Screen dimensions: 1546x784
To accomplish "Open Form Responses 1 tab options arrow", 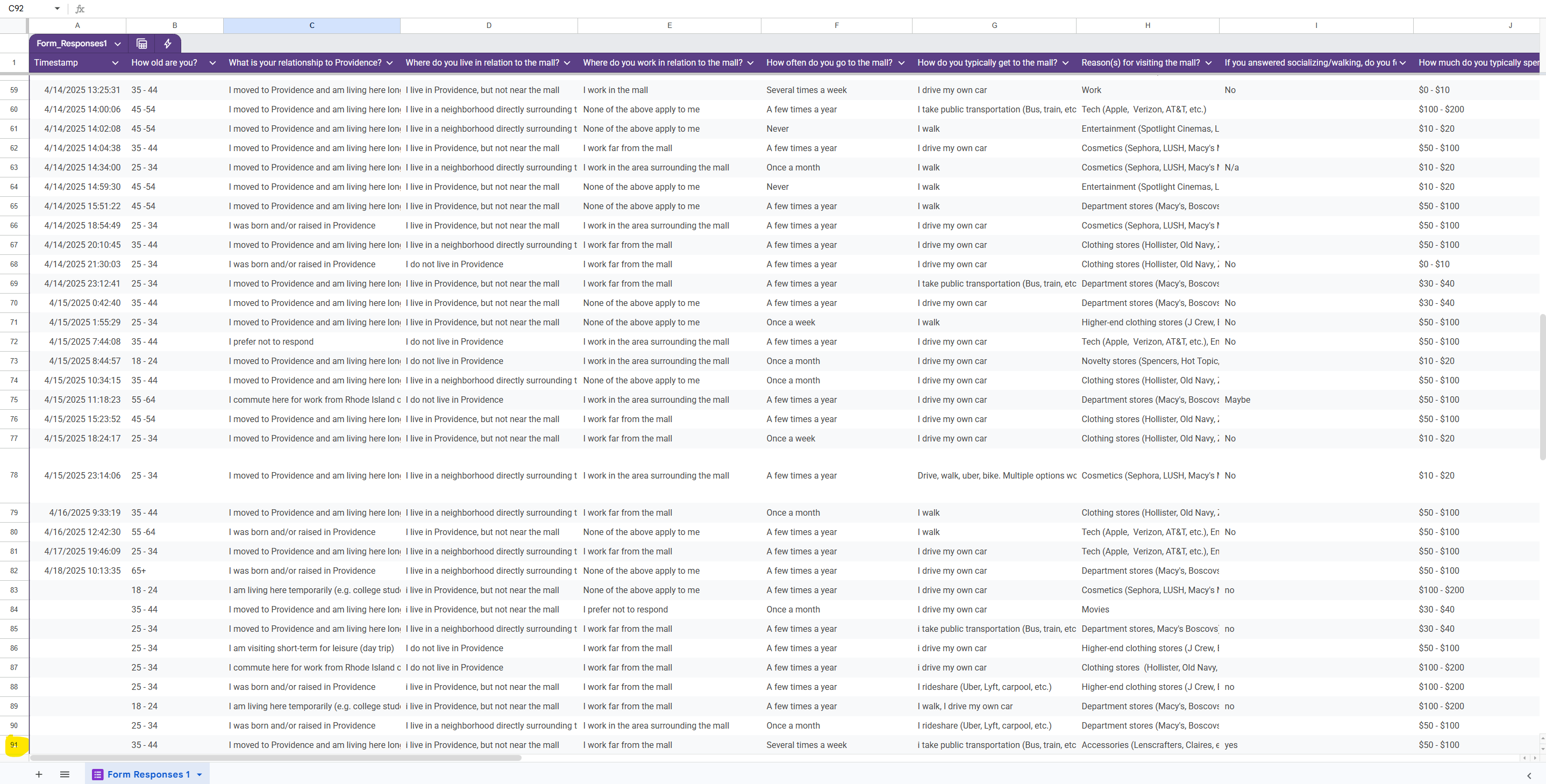I will 200,774.
